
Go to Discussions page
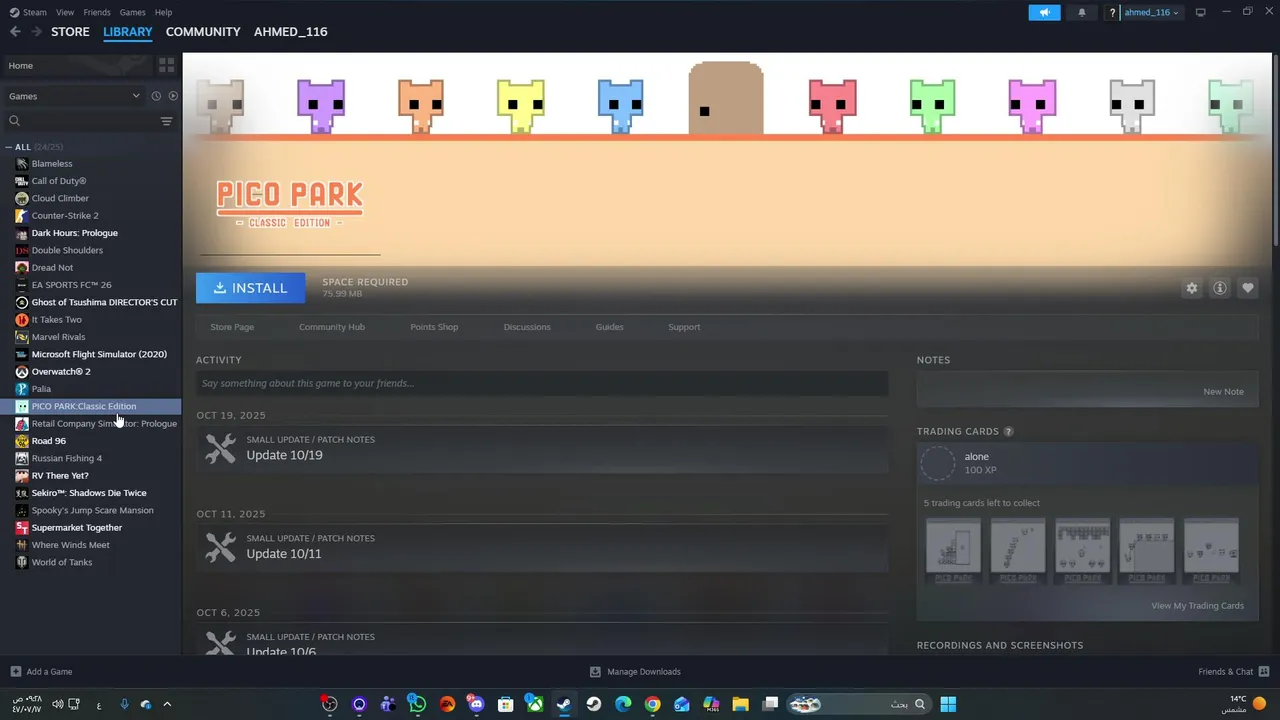(x=527, y=327)
